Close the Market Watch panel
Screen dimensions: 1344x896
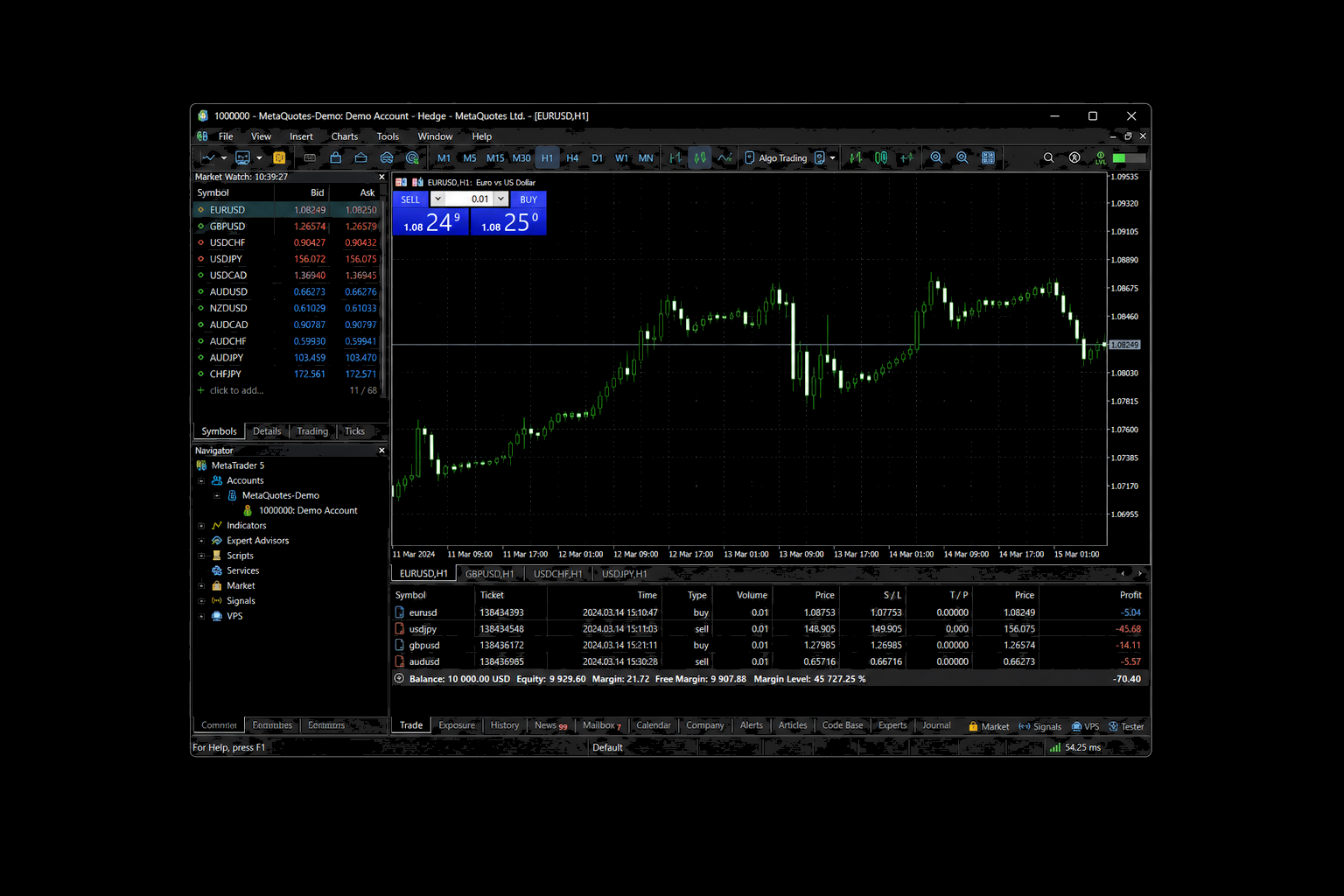click(381, 177)
